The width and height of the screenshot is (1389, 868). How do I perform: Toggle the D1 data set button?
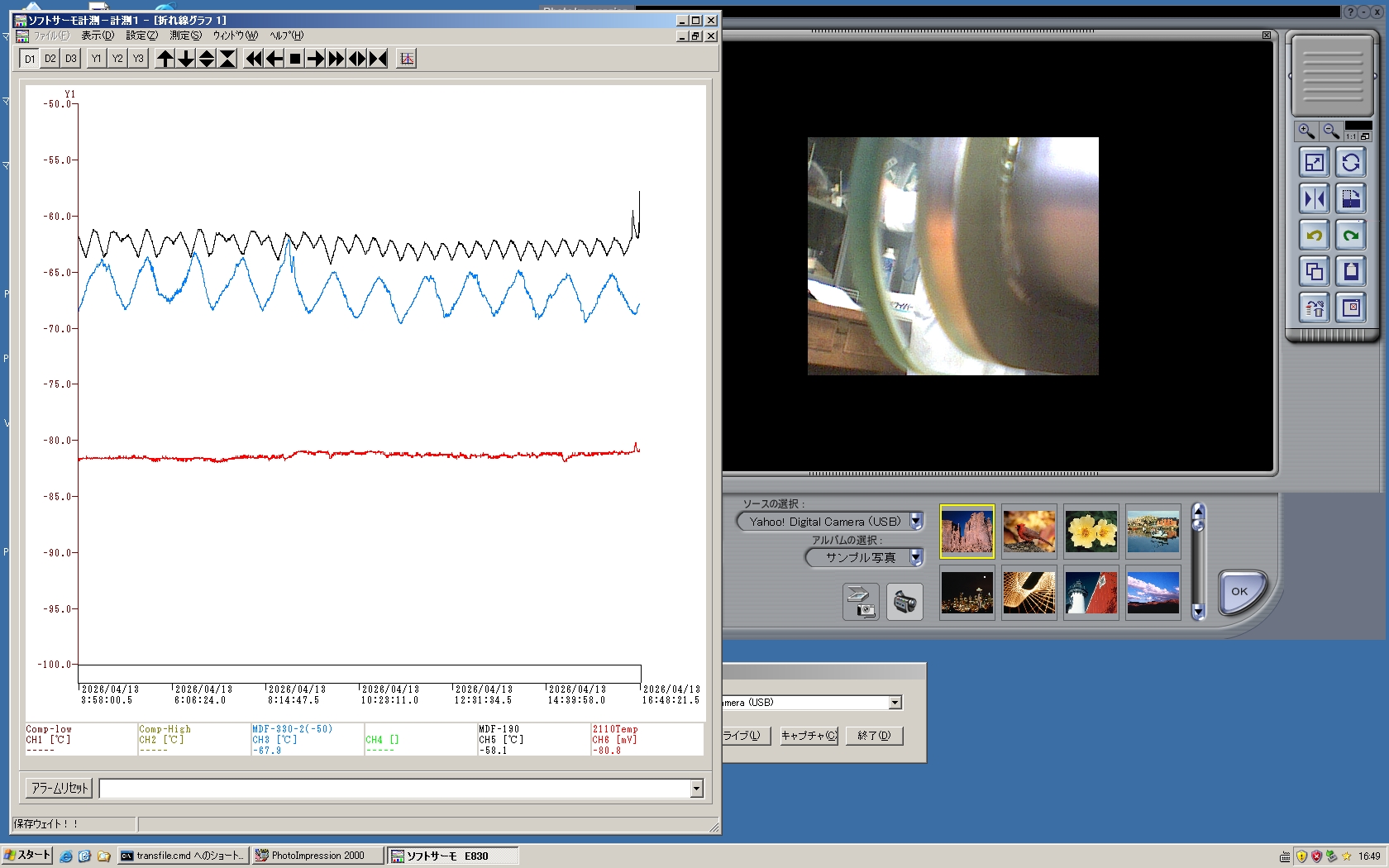click(x=30, y=59)
